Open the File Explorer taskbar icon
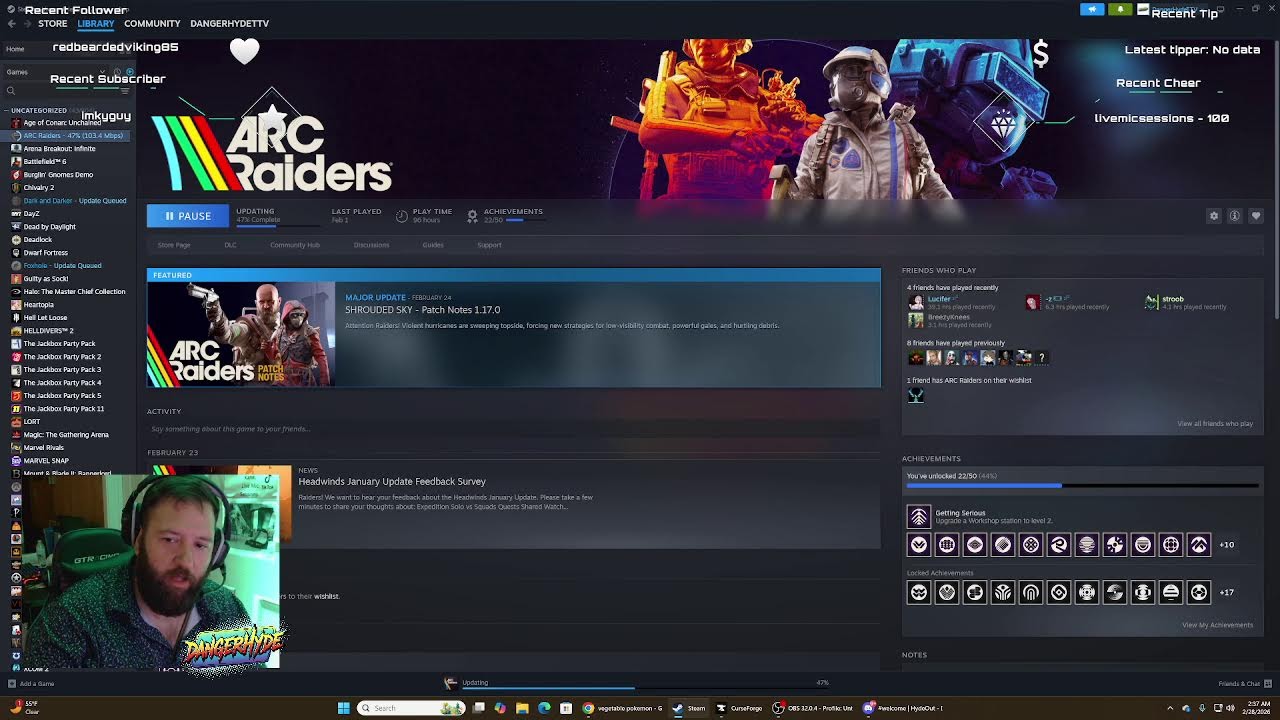Screen dimensions: 1280x720 click(x=522, y=708)
